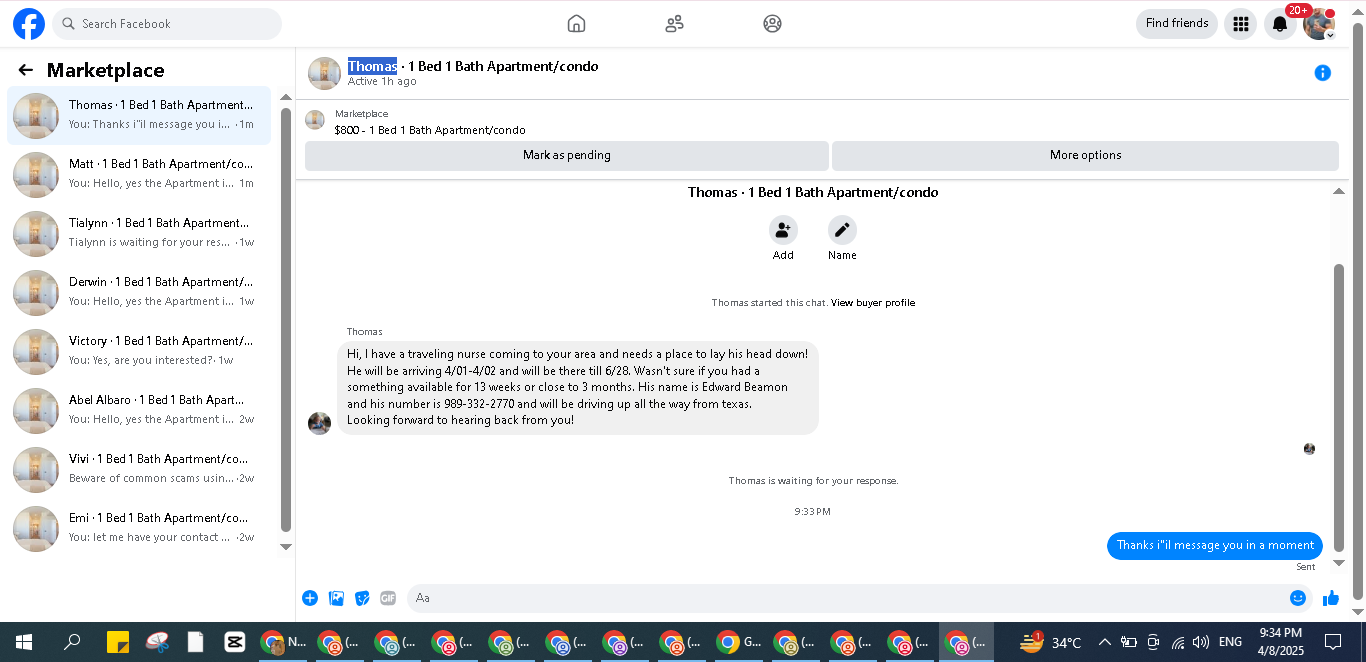Click Mark as pending button

(x=567, y=155)
